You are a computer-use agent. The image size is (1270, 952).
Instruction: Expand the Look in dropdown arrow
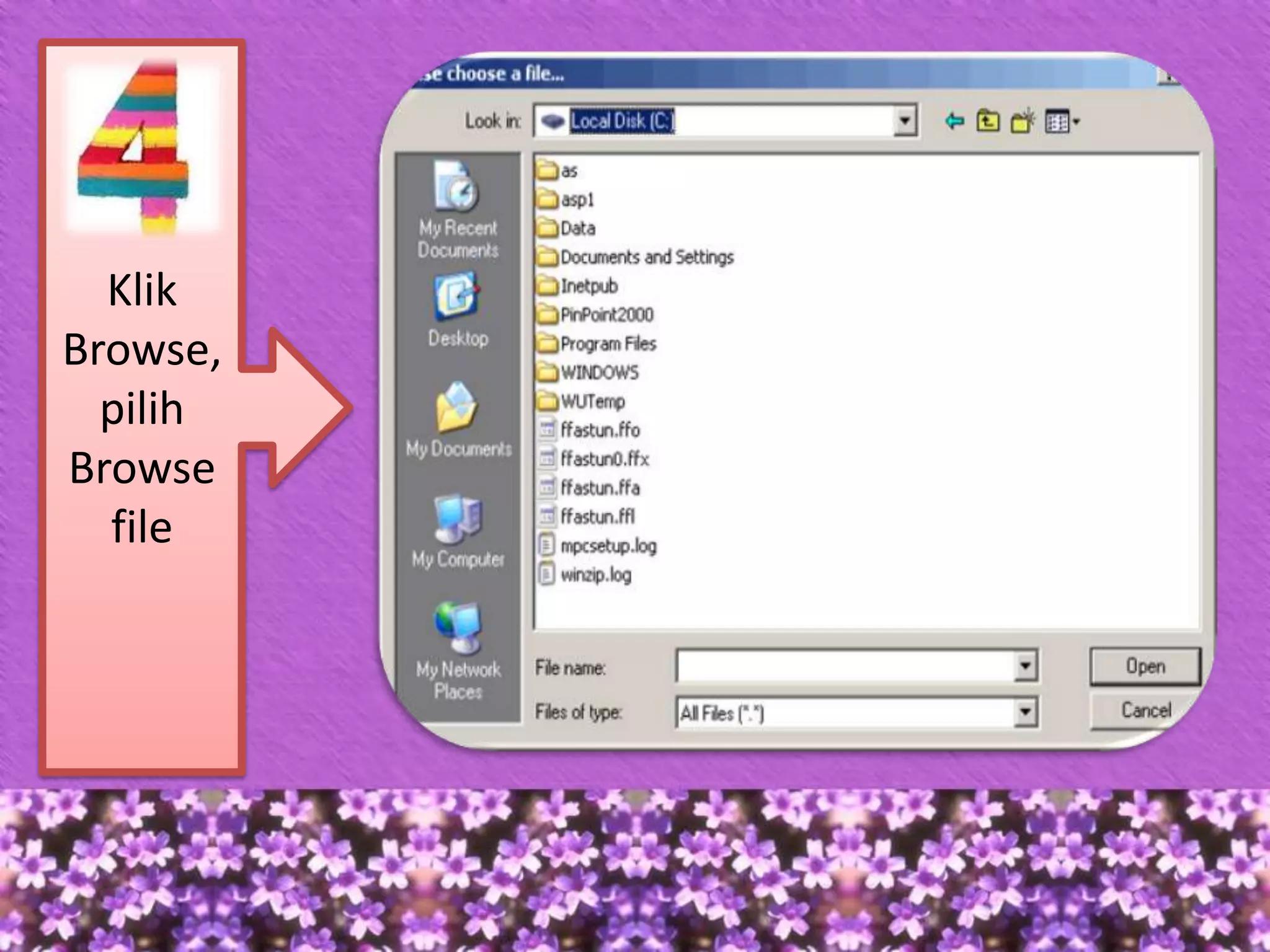coord(905,121)
